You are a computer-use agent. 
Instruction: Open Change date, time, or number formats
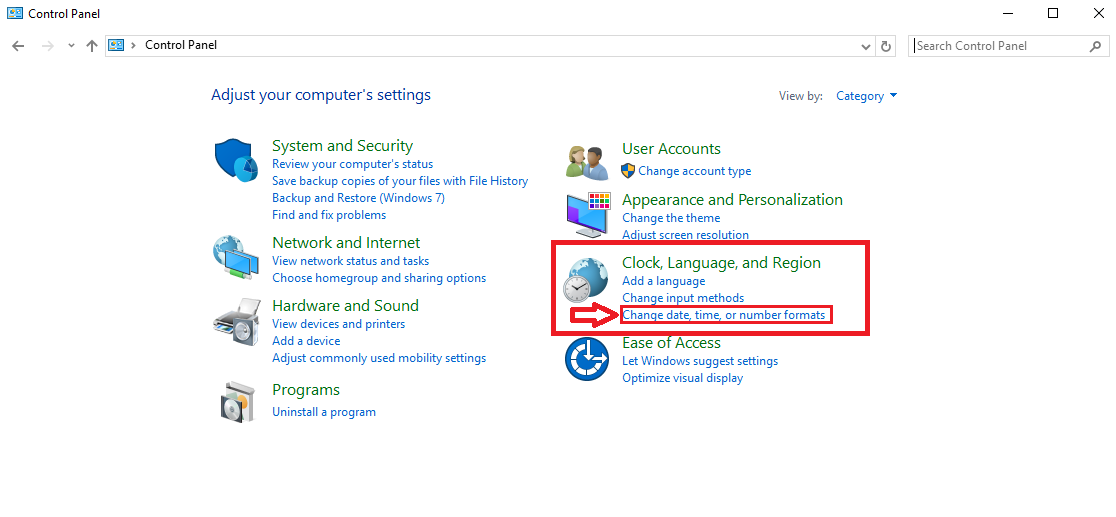tap(724, 315)
